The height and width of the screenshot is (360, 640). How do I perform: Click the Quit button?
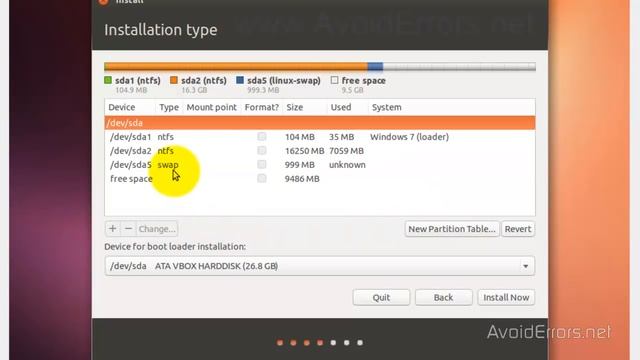[381, 298]
